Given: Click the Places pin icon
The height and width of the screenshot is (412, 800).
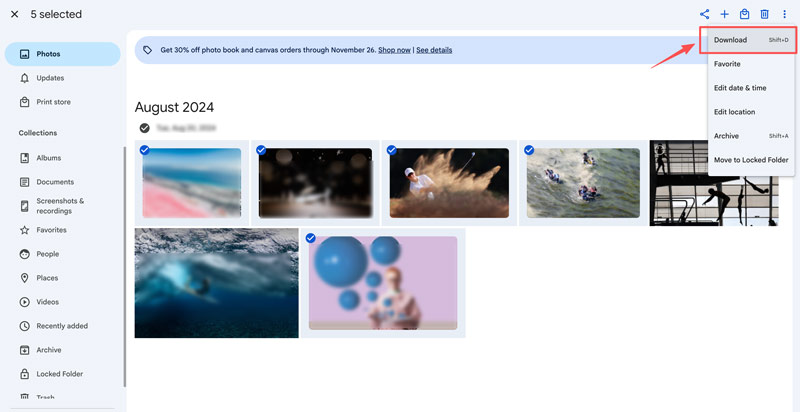Looking at the screenshot, I should click(x=24, y=278).
